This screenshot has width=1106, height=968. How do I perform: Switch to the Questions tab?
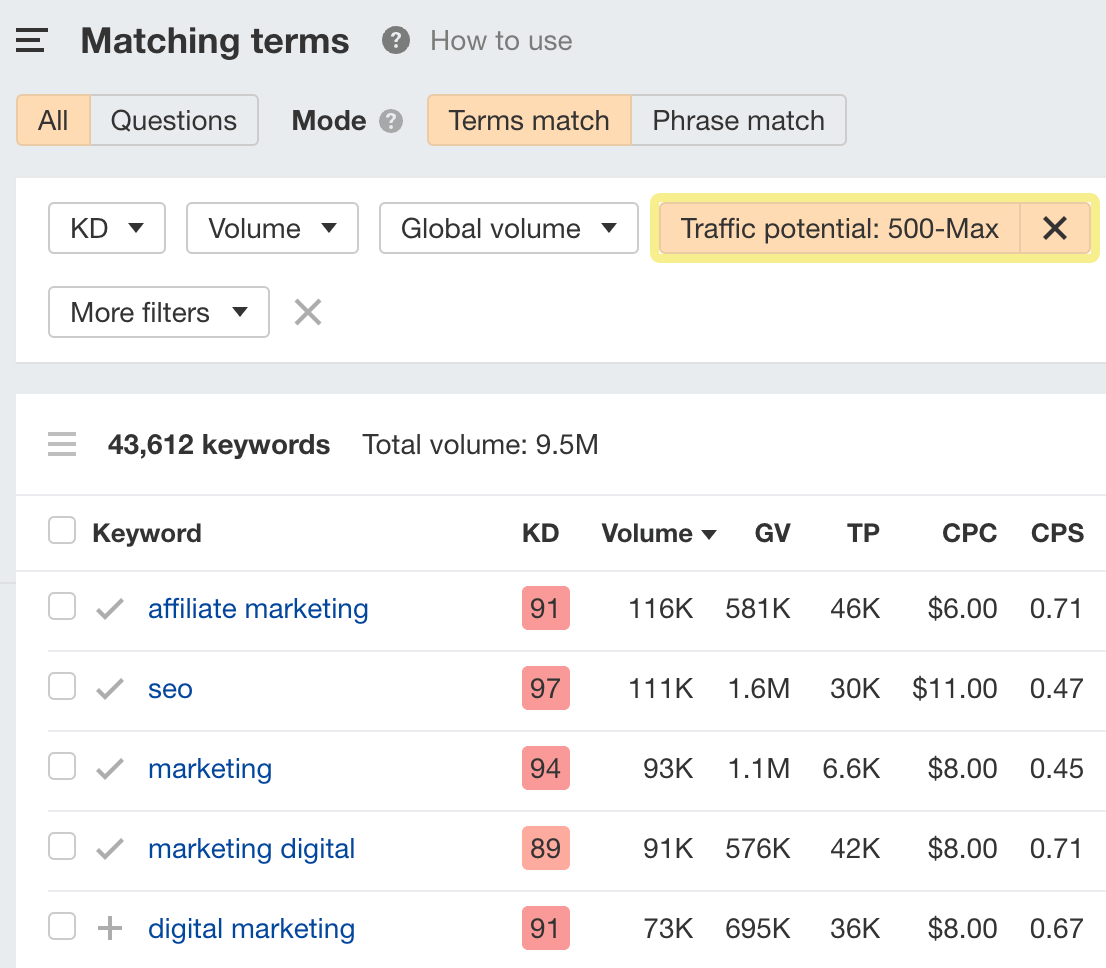pyautogui.click(x=174, y=120)
